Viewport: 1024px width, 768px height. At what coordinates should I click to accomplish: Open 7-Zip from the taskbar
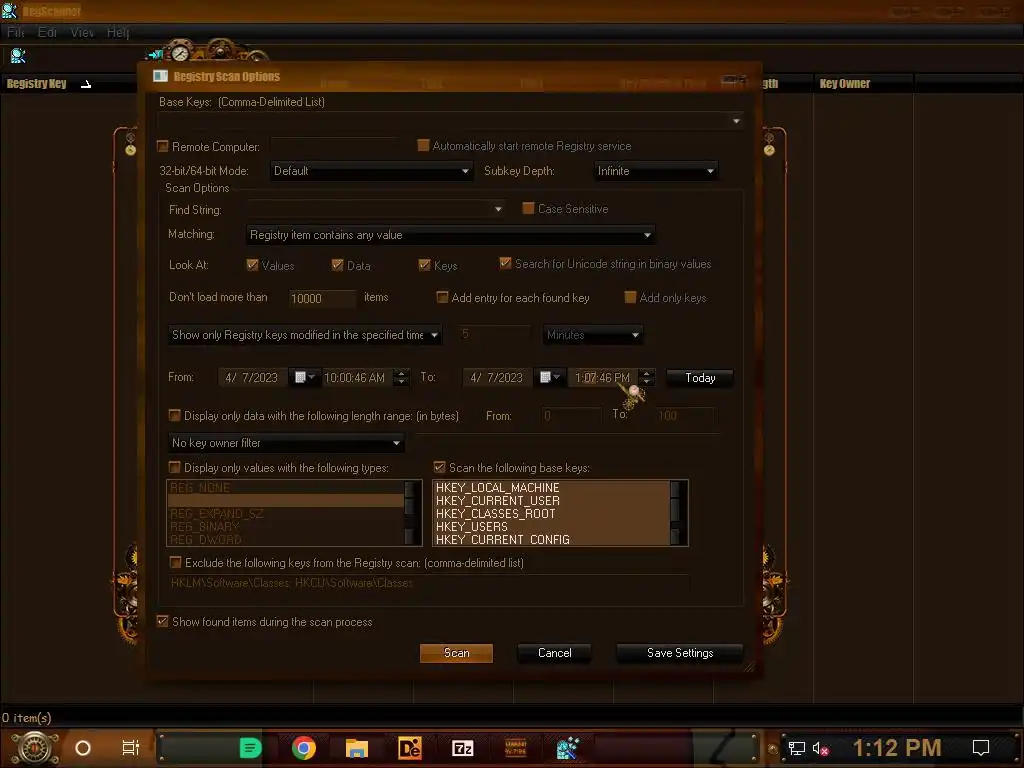pos(462,748)
